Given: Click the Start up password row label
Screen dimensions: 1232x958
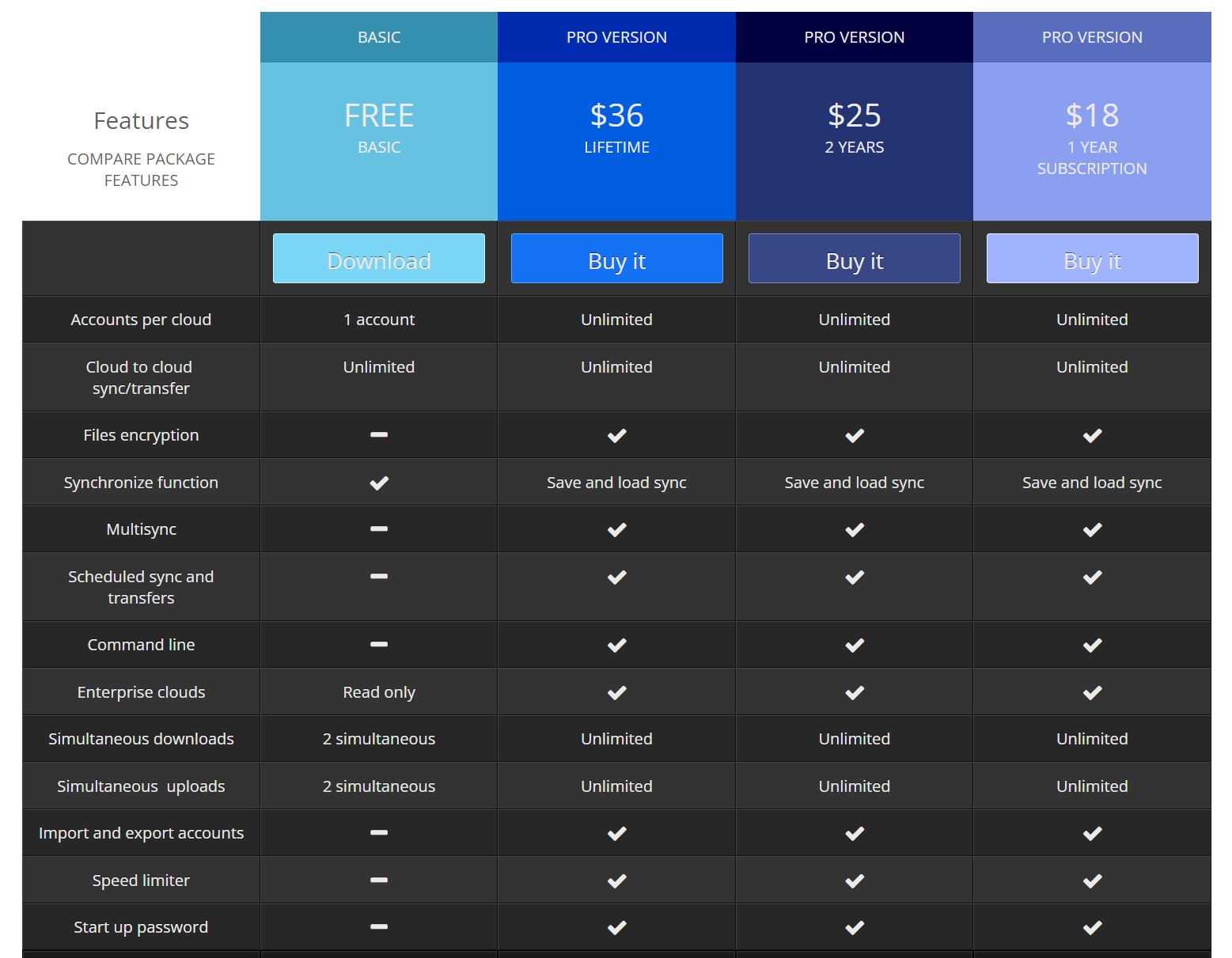Looking at the screenshot, I should (141, 927).
